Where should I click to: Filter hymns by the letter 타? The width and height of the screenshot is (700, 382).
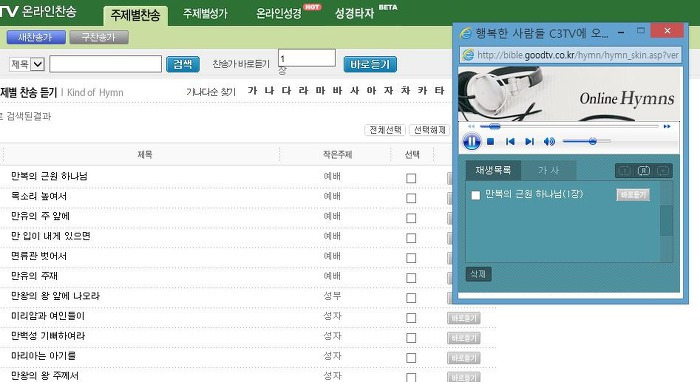(x=439, y=91)
